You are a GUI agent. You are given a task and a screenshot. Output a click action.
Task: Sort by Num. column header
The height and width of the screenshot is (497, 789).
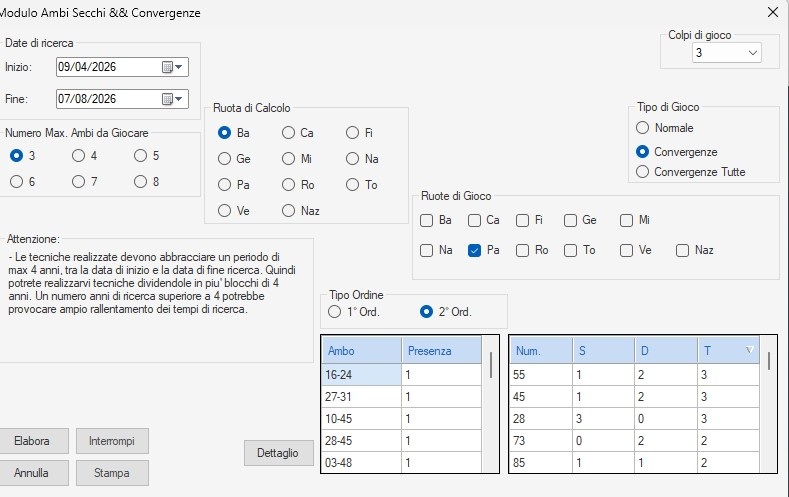pyautogui.click(x=541, y=351)
